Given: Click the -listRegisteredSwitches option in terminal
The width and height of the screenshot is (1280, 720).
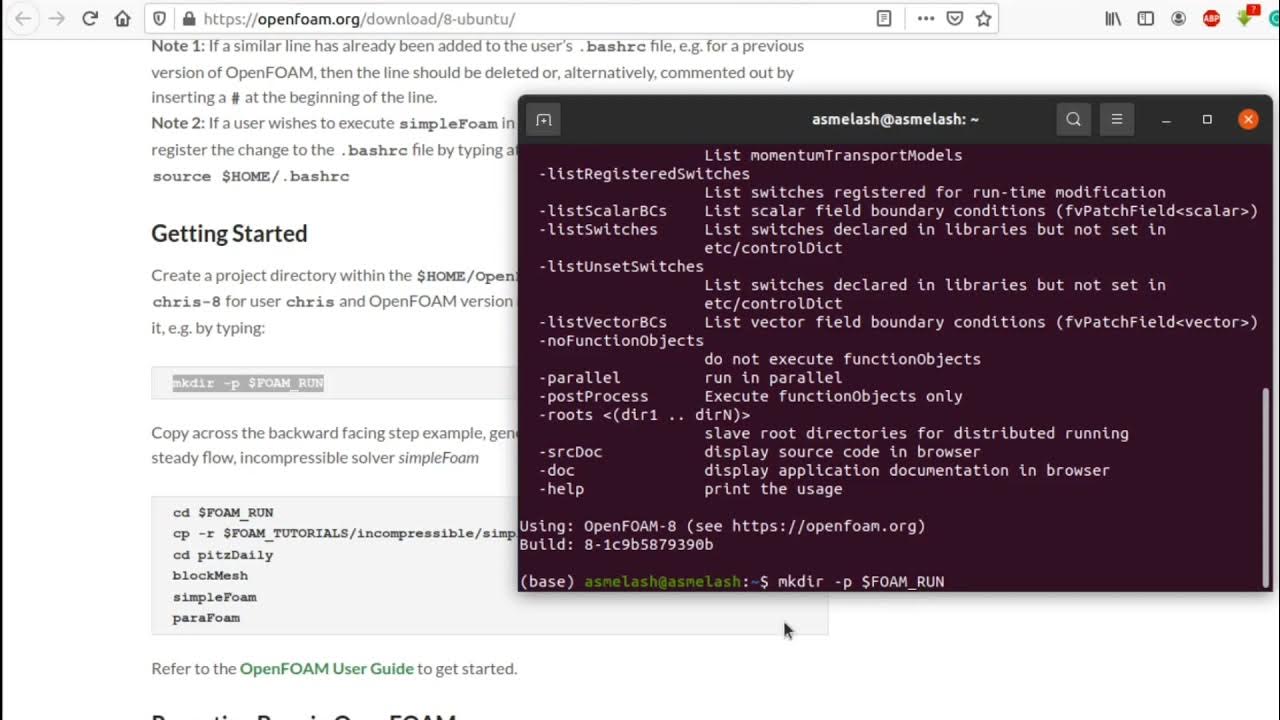Looking at the screenshot, I should click(644, 174).
